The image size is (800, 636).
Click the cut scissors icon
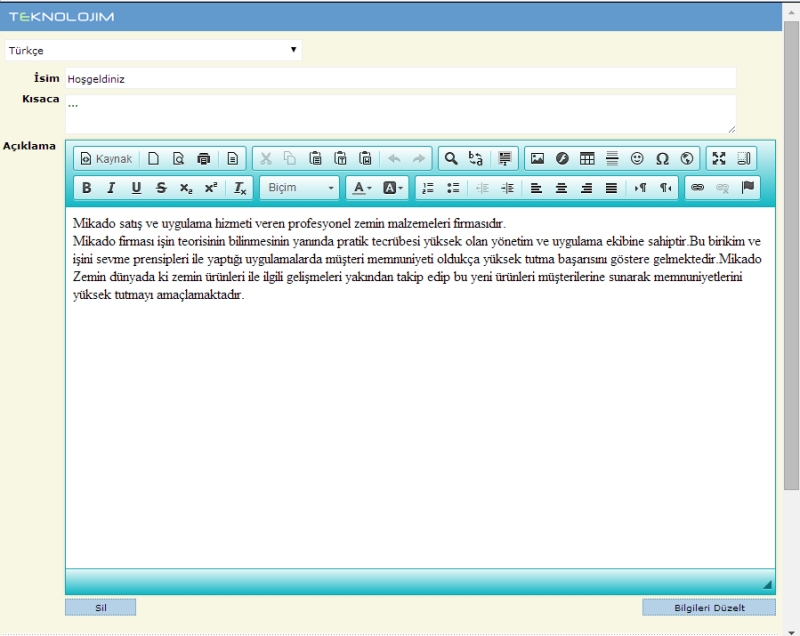pos(265,159)
